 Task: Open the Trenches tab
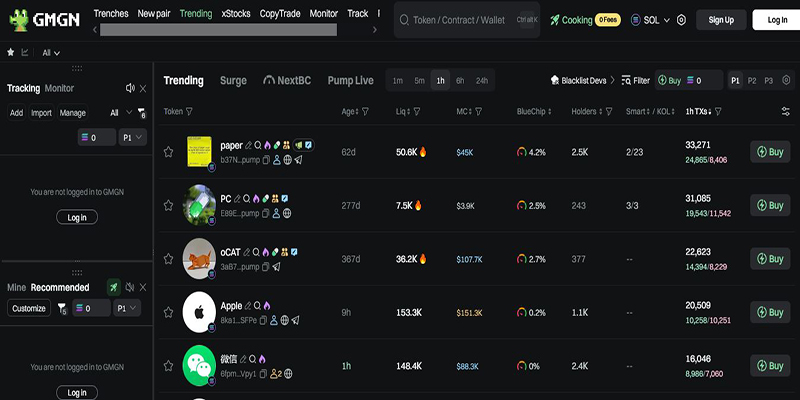[x=111, y=14]
